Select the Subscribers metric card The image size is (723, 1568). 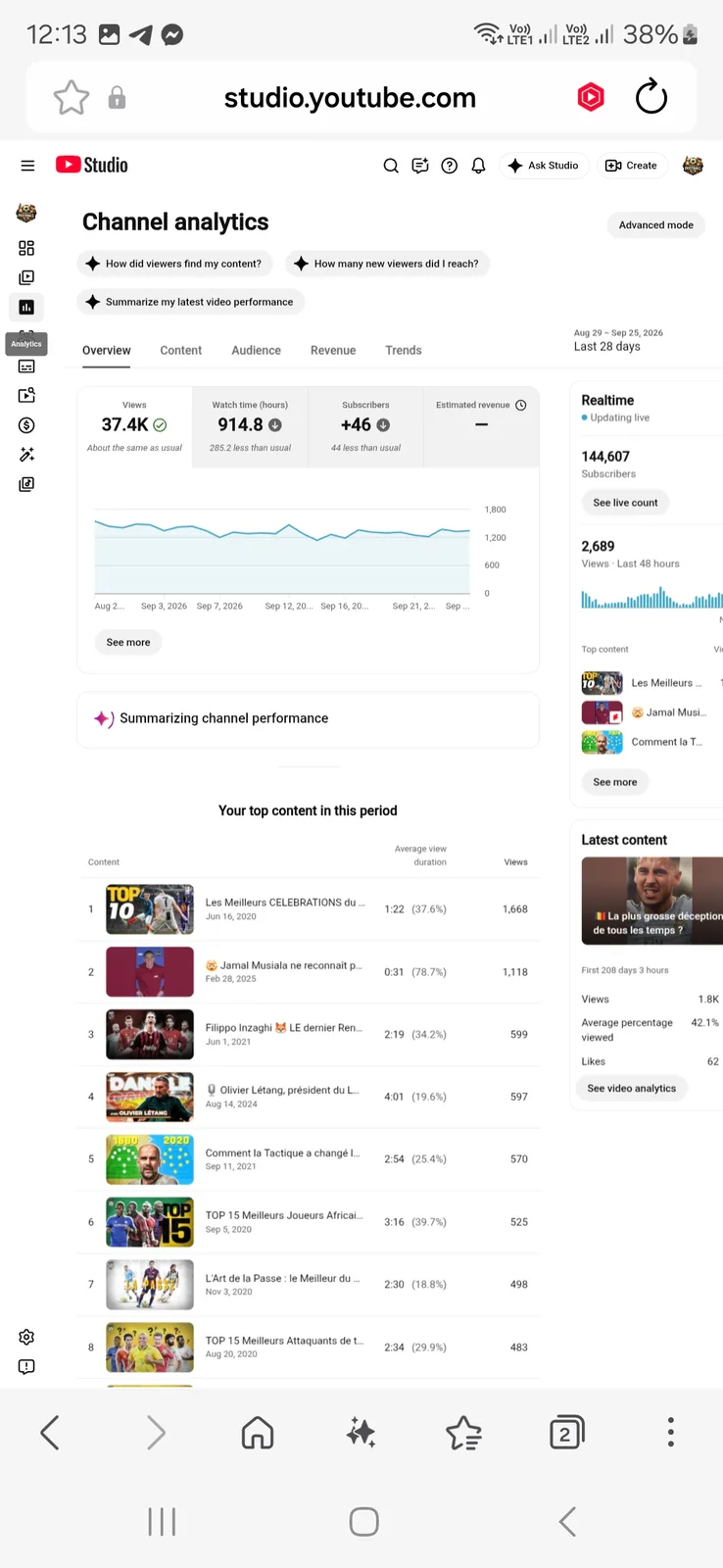[x=365, y=426]
